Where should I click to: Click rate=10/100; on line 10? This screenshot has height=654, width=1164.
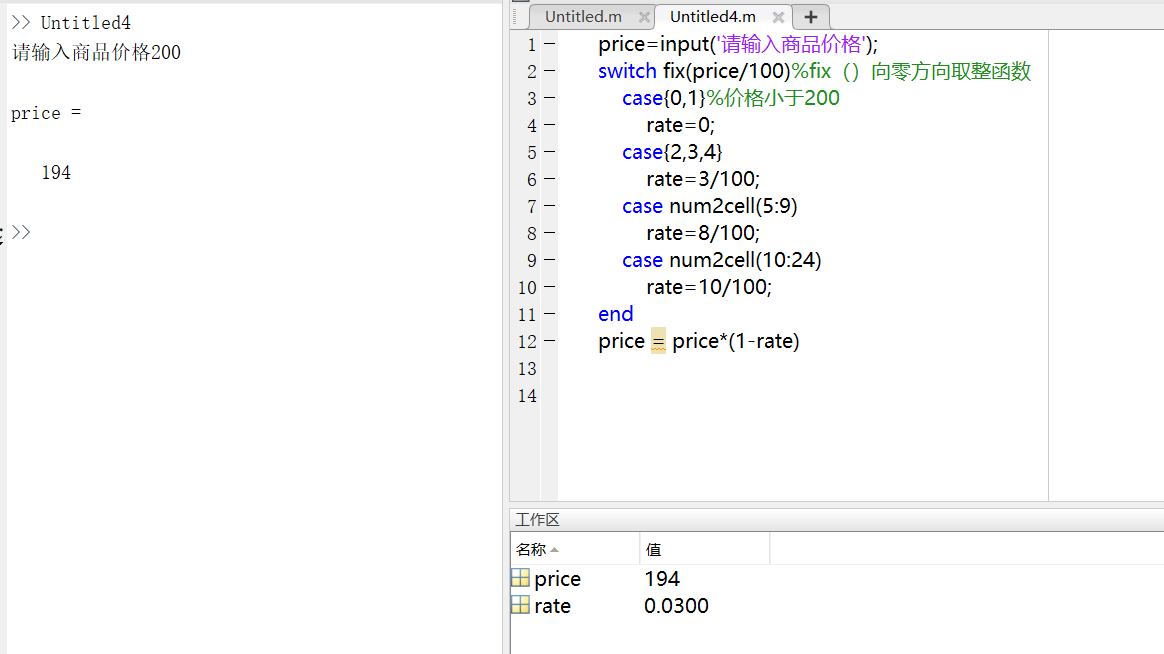[x=709, y=287]
